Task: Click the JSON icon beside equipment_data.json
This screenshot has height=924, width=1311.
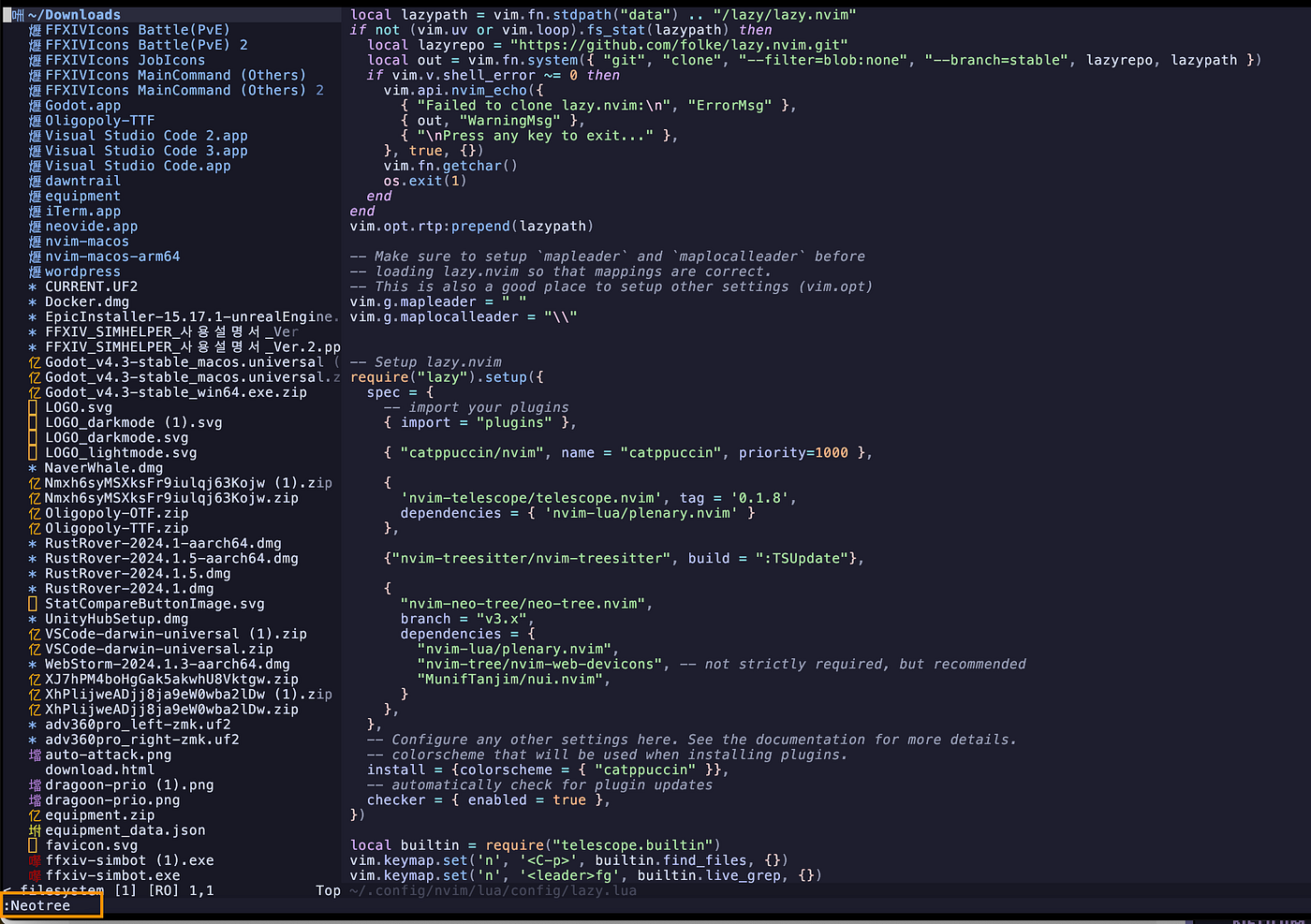Action: tap(35, 829)
